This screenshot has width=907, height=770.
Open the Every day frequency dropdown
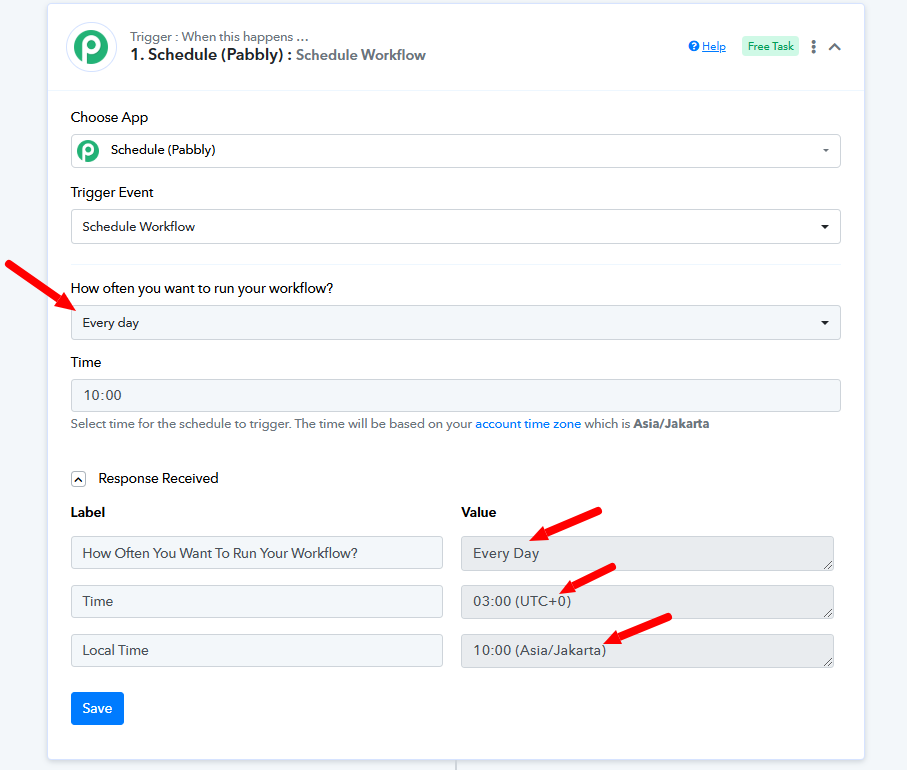pyautogui.click(x=456, y=323)
